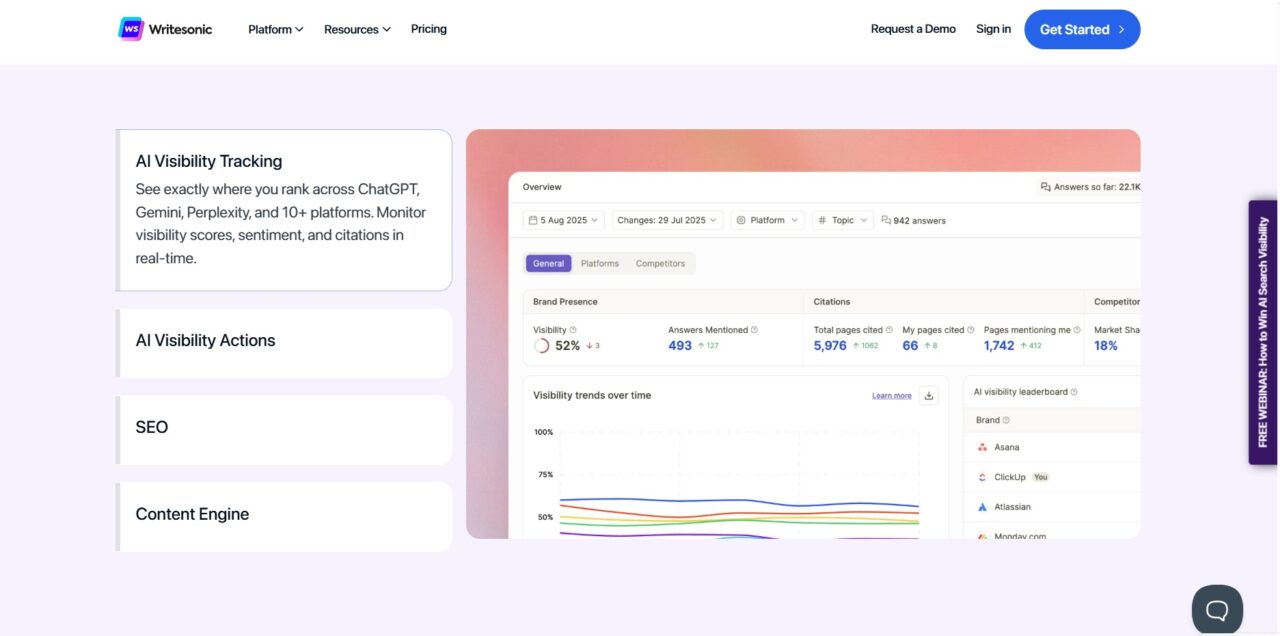This screenshot has width=1280, height=636.
Task: Click the AI visibility leaderboard info icon
Action: [x=1074, y=392]
